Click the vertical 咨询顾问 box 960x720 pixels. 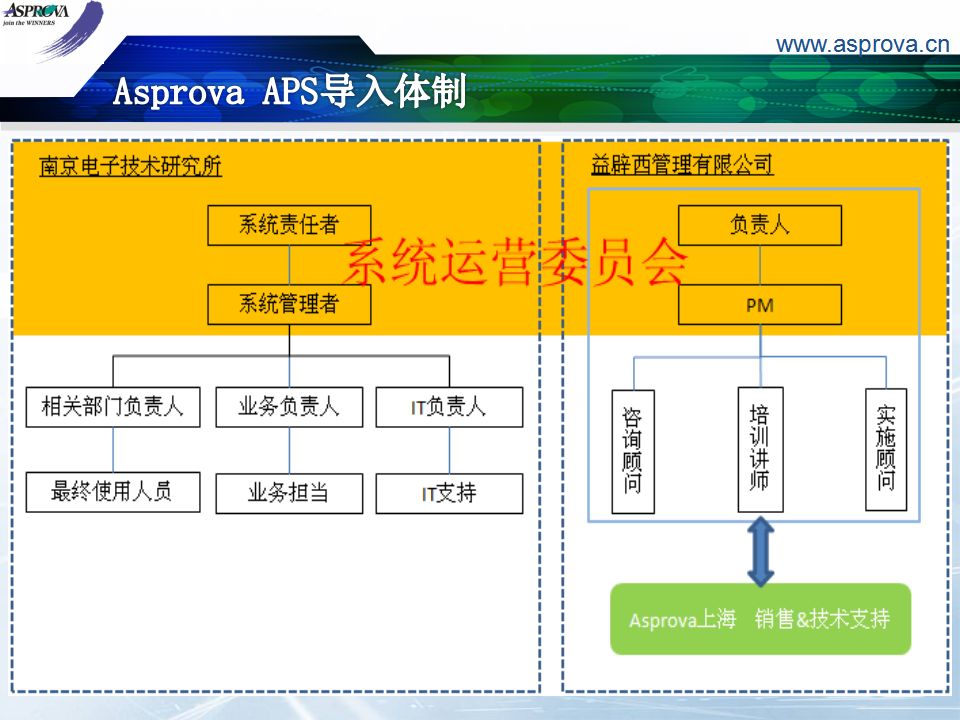pos(633,451)
